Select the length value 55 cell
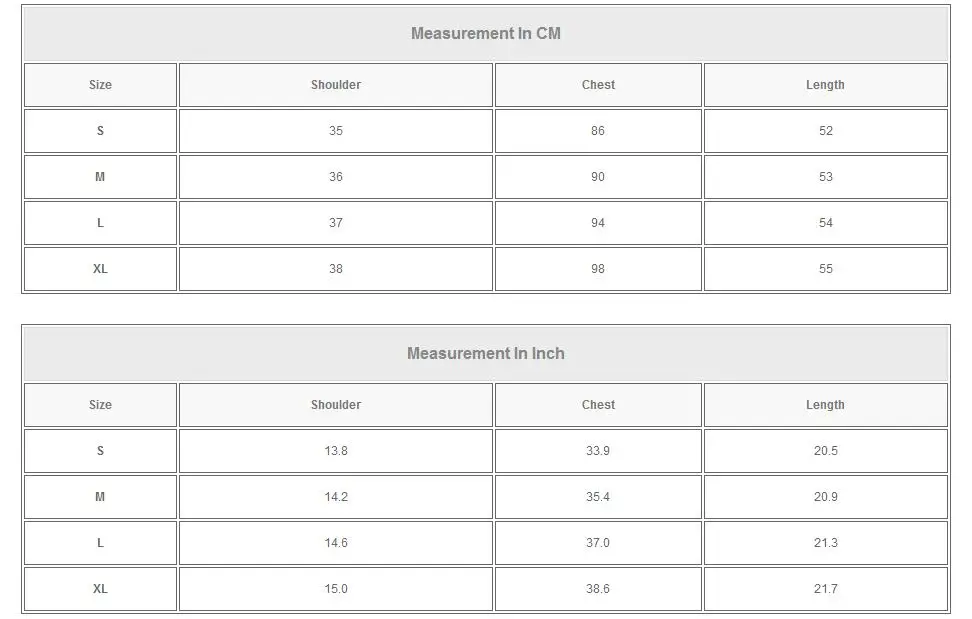Viewport: 972px width, 619px height. pos(825,269)
